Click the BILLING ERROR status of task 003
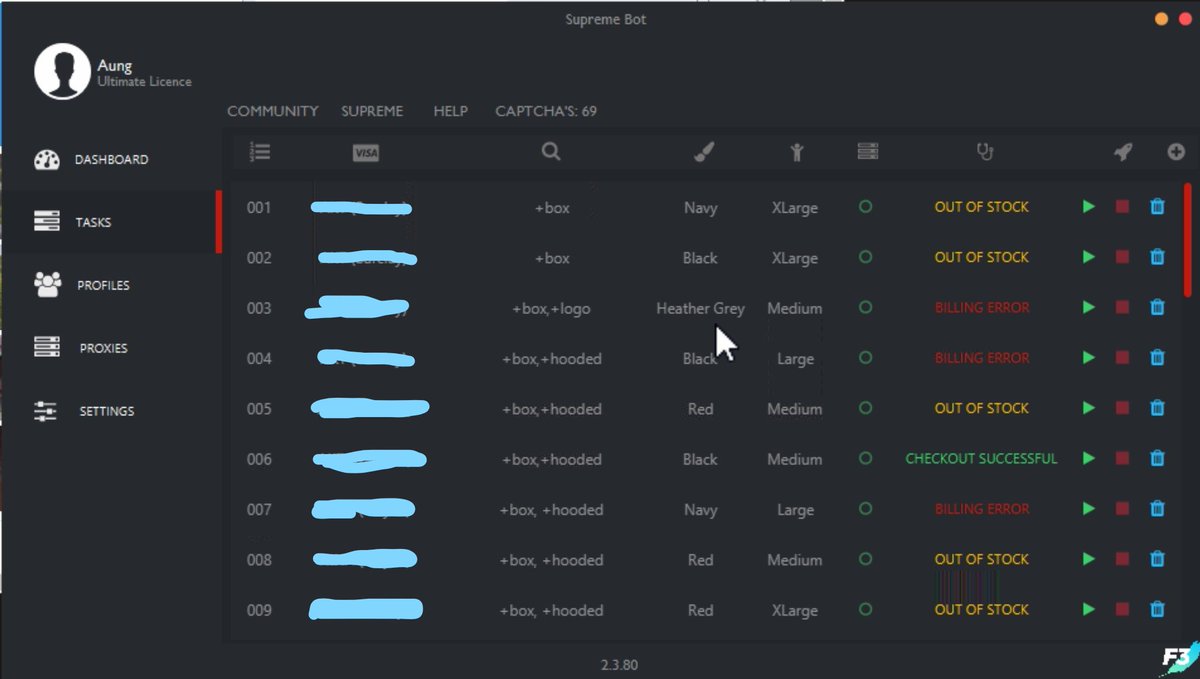Image resolution: width=1200 pixels, height=679 pixels. click(x=982, y=307)
